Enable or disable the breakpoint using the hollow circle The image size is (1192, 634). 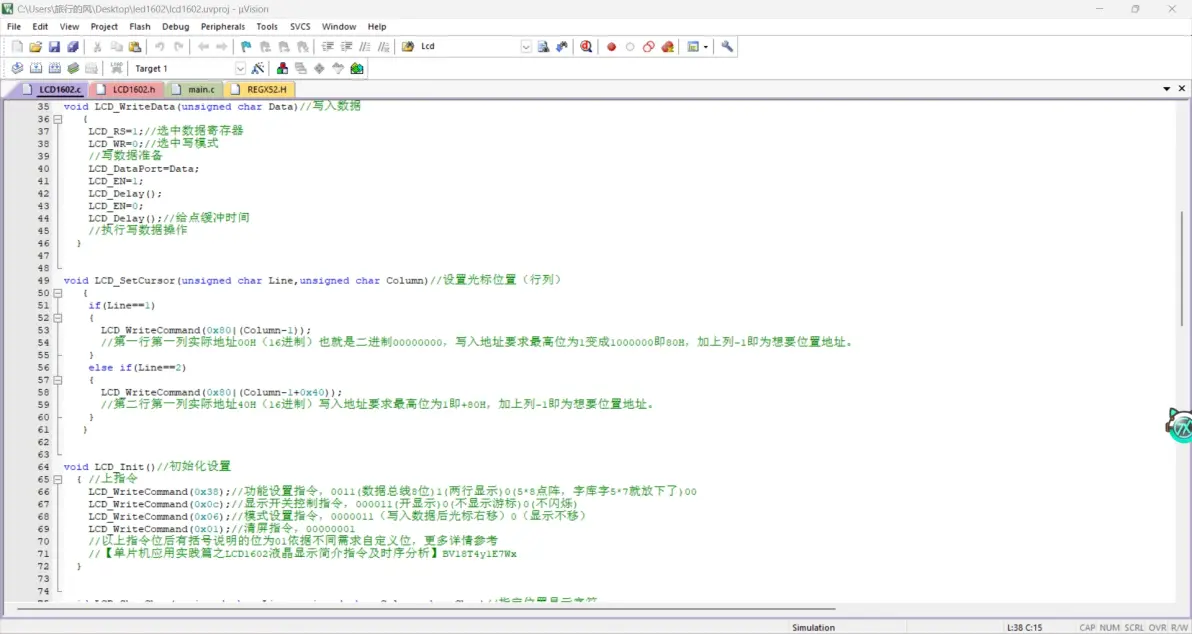[630, 46]
